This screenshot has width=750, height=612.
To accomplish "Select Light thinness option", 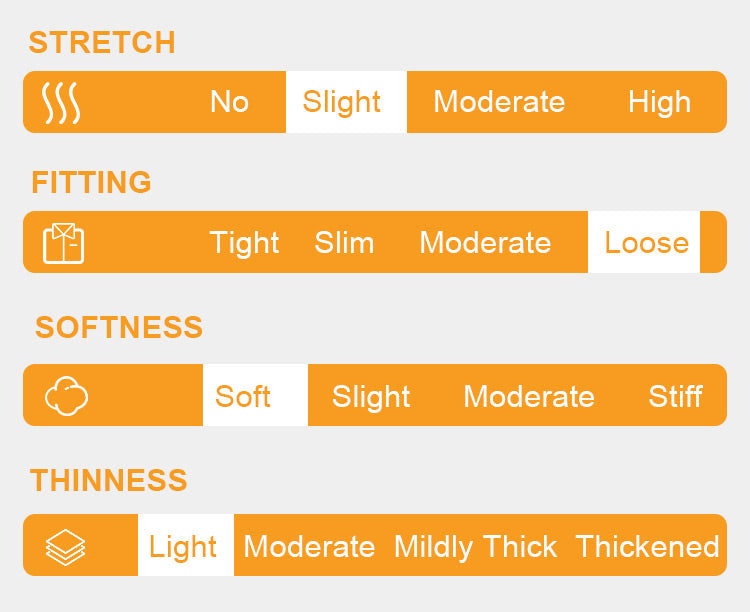I will 183,546.
